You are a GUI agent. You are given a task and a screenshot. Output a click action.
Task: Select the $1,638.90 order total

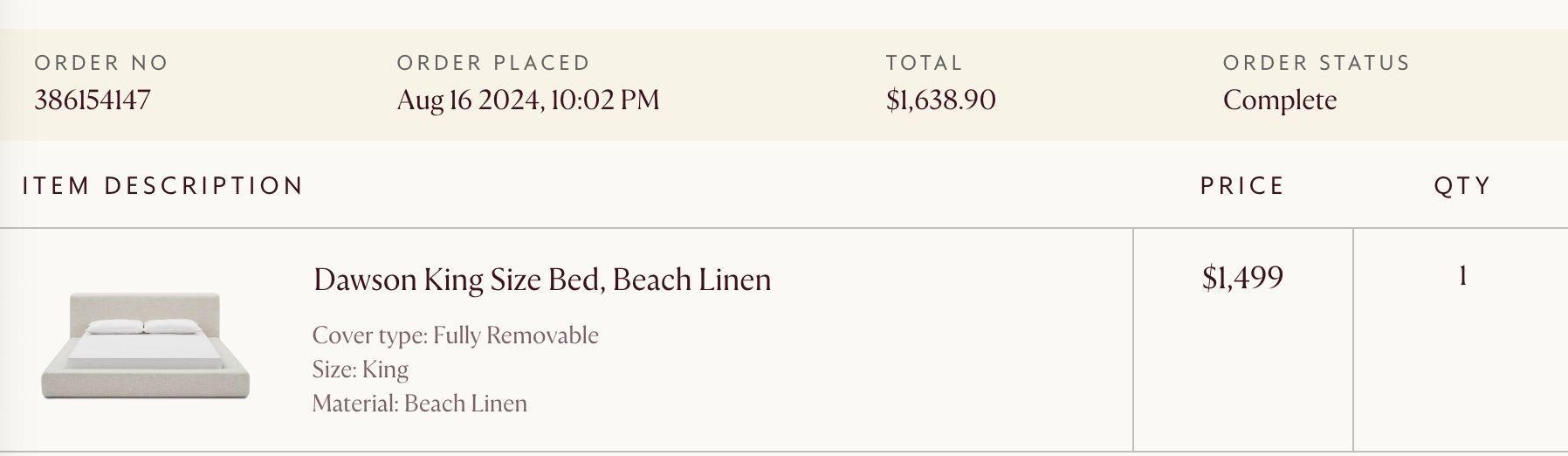tap(940, 100)
